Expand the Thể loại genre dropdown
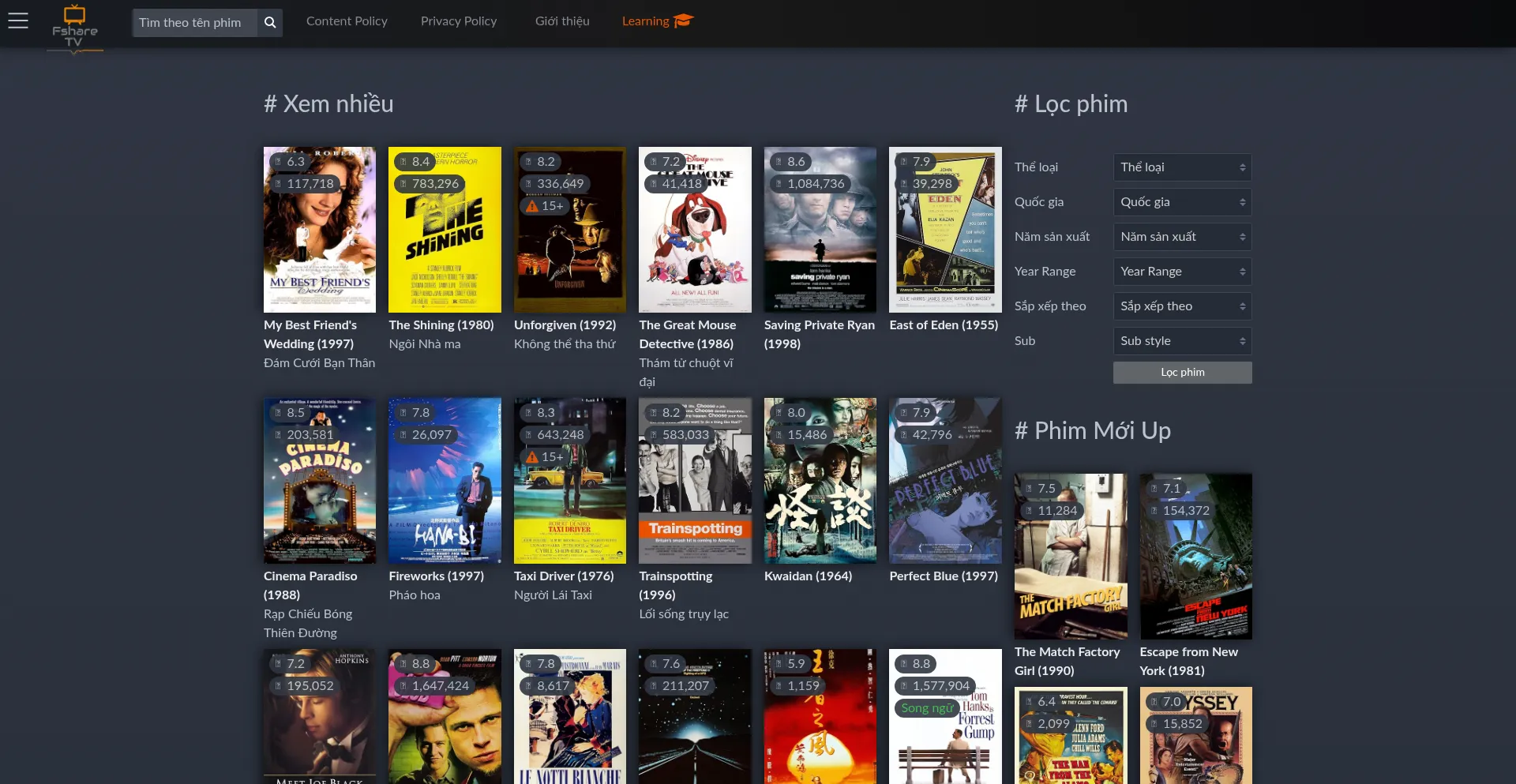The height and width of the screenshot is (784, 1516). 1182,167
